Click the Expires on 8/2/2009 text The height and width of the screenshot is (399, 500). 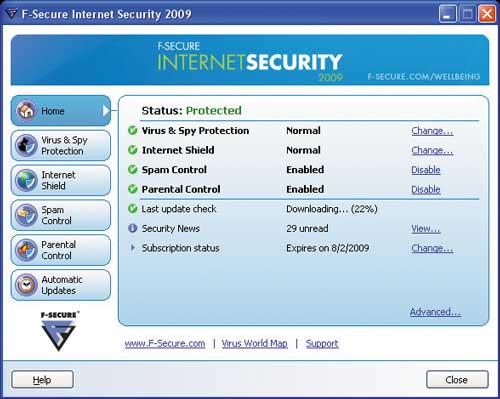click(x=328, y=248)
